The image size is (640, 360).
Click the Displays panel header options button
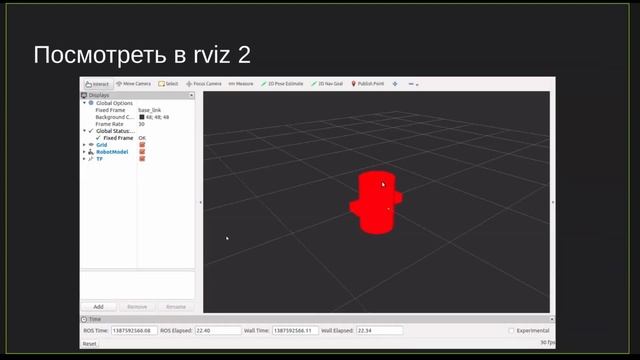click(x=191, y=95)
